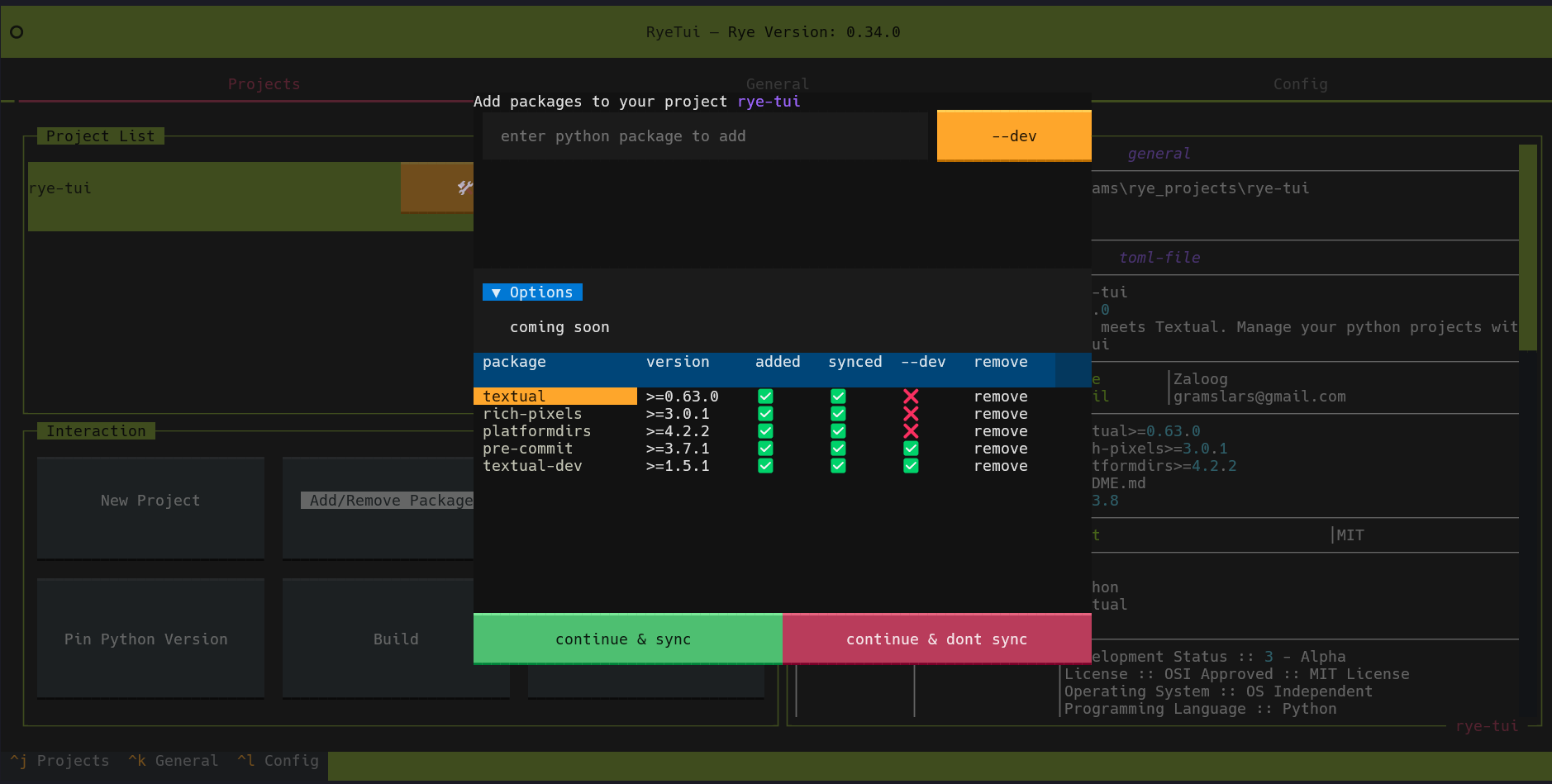
Task: Toggle the --dev button for adding packages
Action: tap(1014, 135)
